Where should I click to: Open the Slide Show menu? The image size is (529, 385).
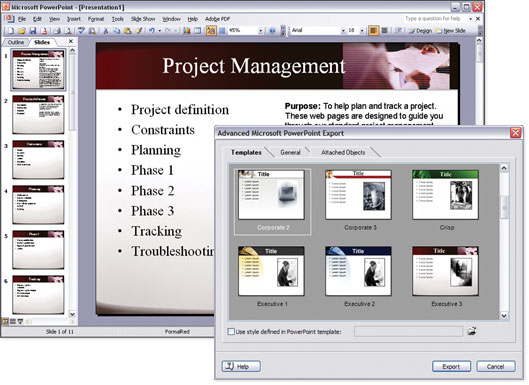(143, 19)
